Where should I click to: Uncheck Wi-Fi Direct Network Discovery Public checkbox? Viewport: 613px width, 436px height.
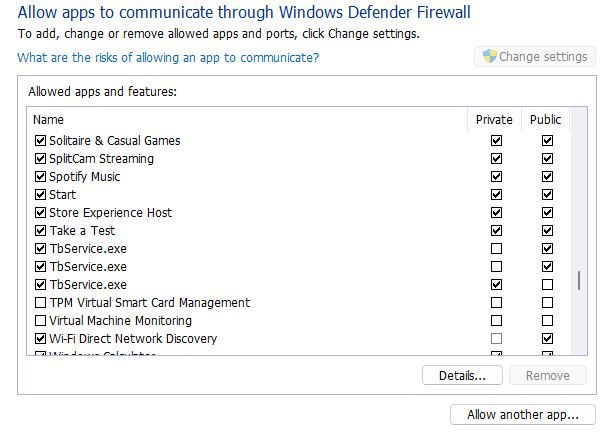[547, 339]
